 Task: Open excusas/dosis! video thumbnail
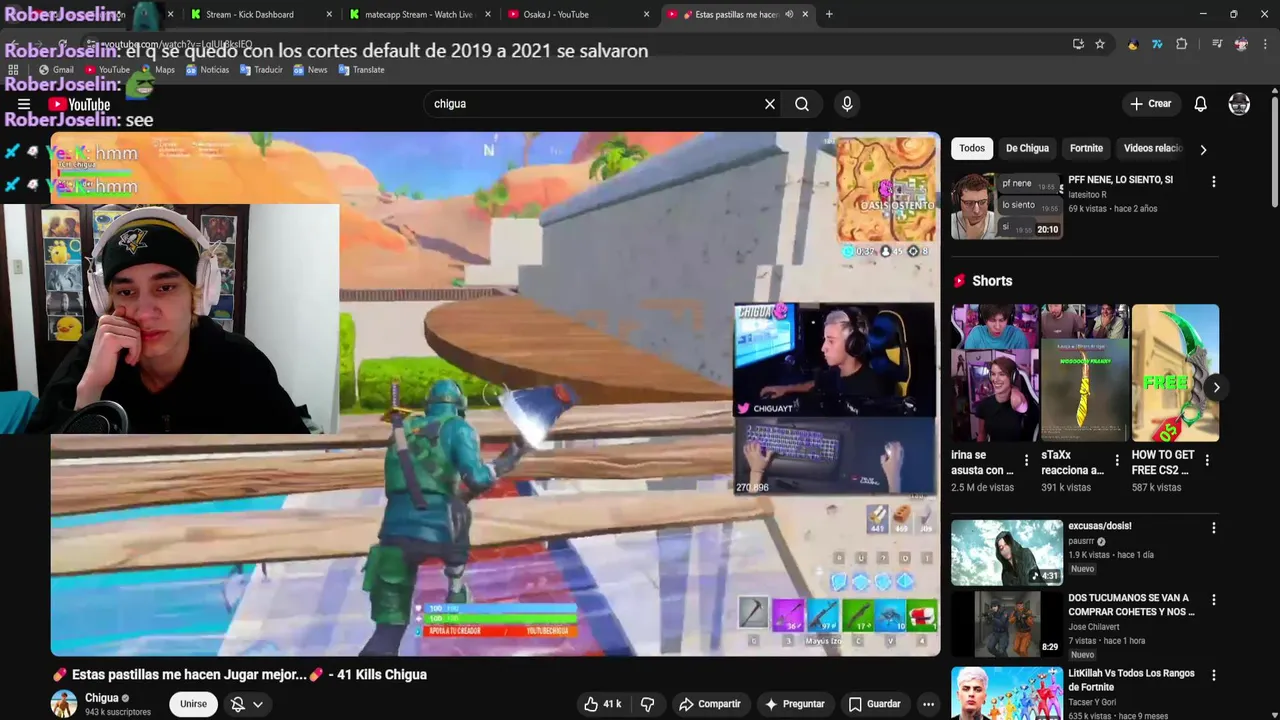[x=1006, y=552]
